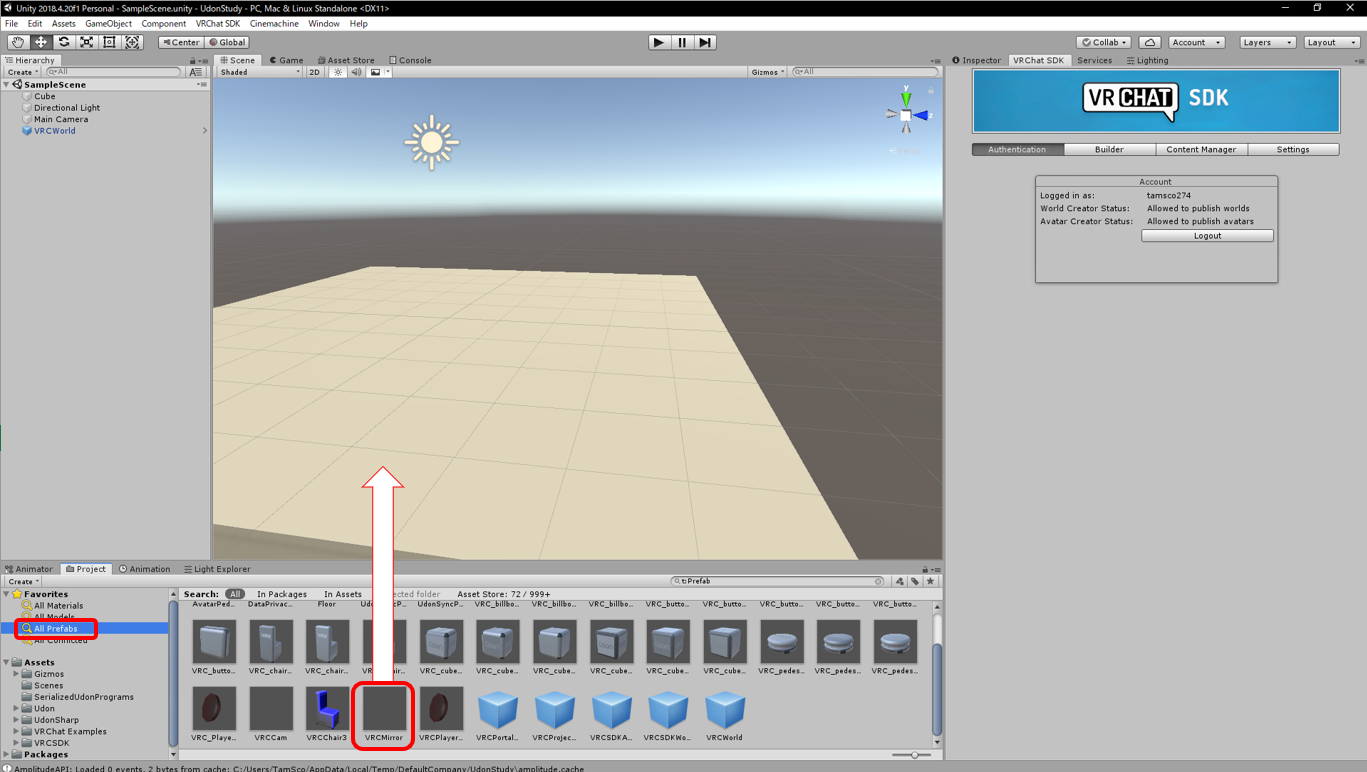This screenshot has width=1367, height=772.
Task: Expand the UdonSharp folder
Action: (x=17, y=720)
